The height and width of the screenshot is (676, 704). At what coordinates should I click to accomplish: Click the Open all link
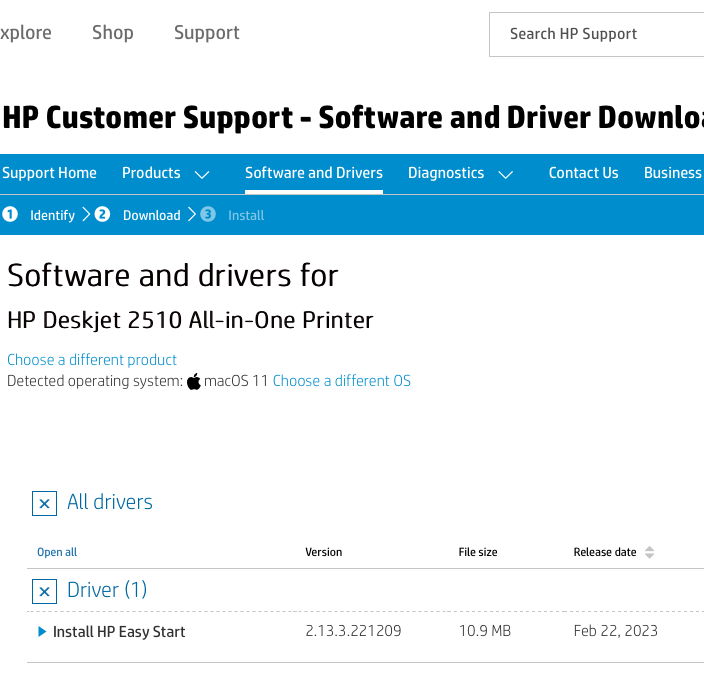[x=57, y=552]
